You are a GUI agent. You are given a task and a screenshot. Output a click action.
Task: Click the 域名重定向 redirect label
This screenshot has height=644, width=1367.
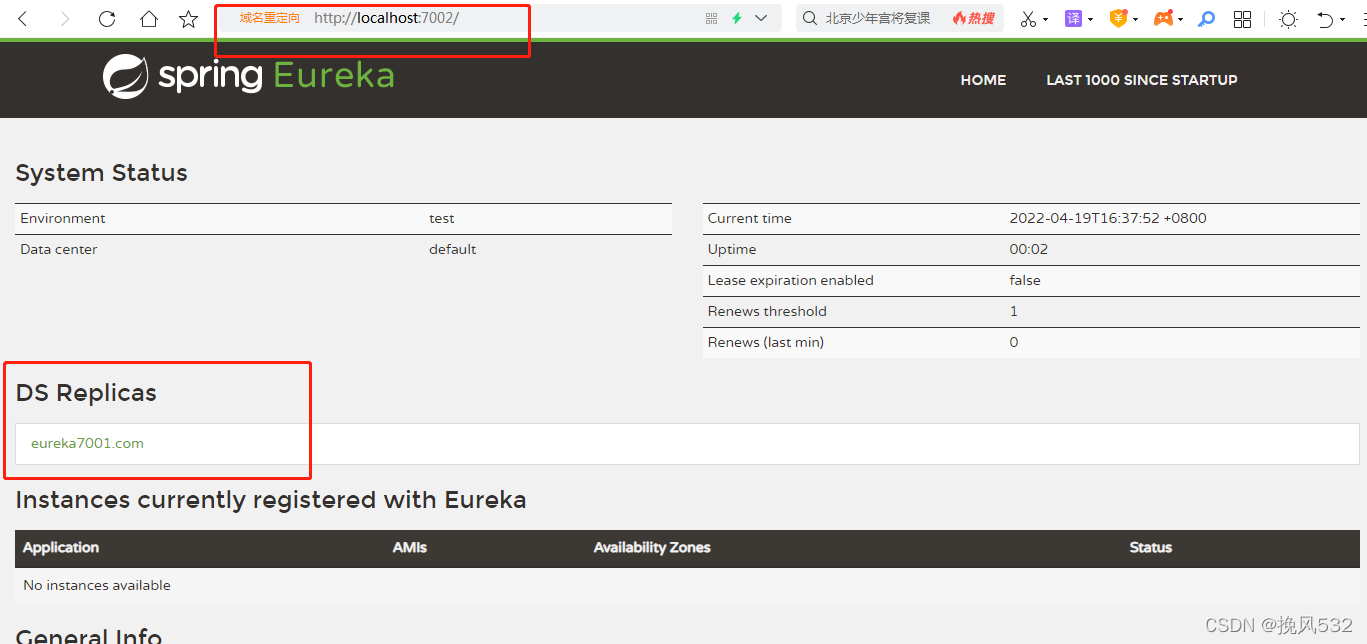(269, 18)
